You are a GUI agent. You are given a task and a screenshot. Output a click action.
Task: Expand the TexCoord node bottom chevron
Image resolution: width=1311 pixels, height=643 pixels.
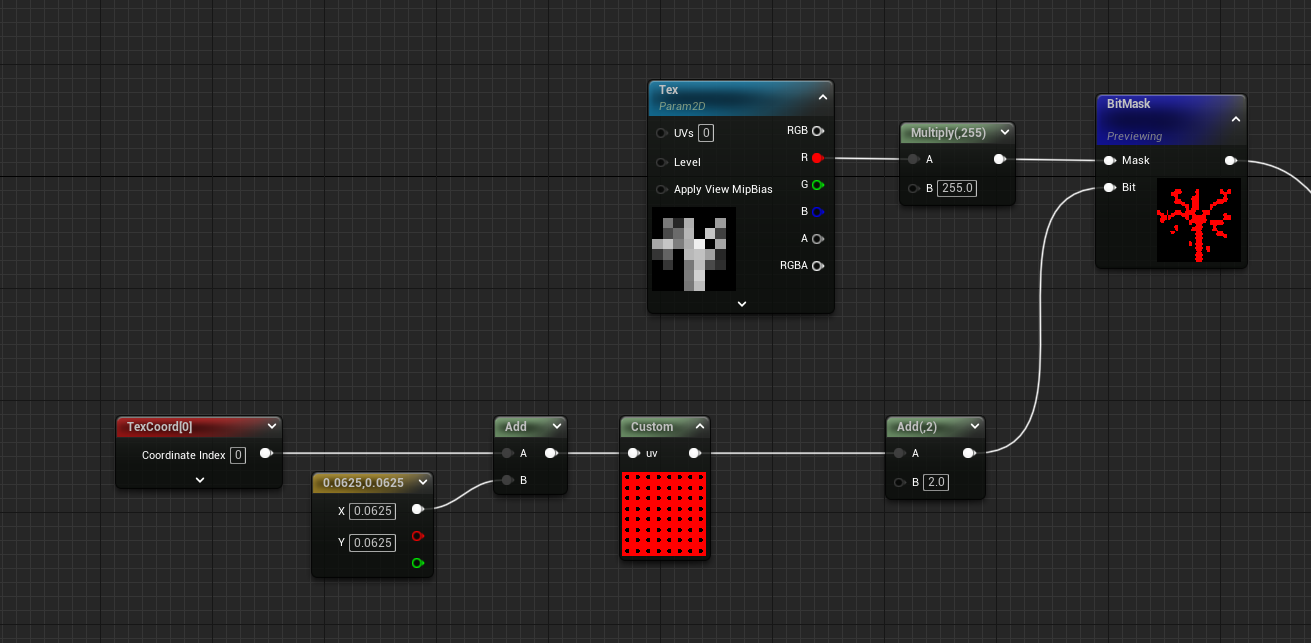199,479
